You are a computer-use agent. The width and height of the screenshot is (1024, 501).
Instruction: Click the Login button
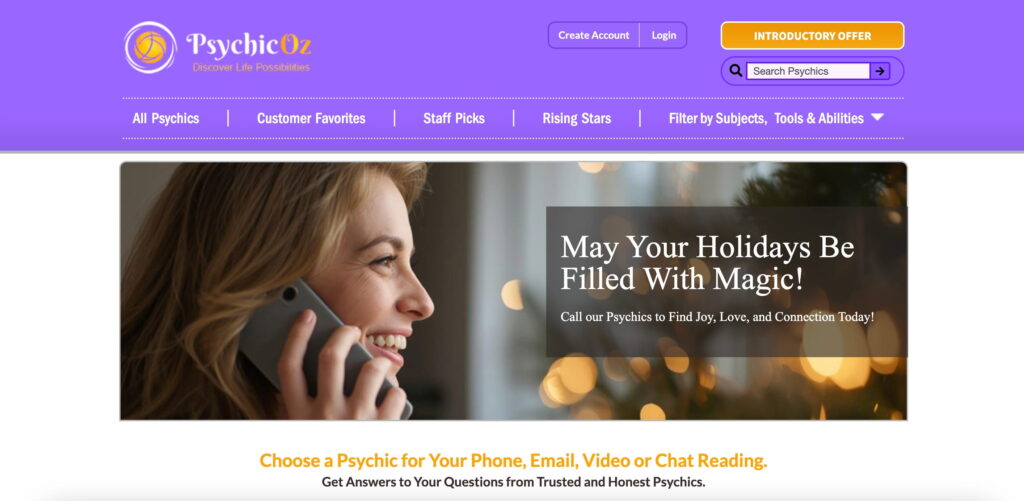664,35
